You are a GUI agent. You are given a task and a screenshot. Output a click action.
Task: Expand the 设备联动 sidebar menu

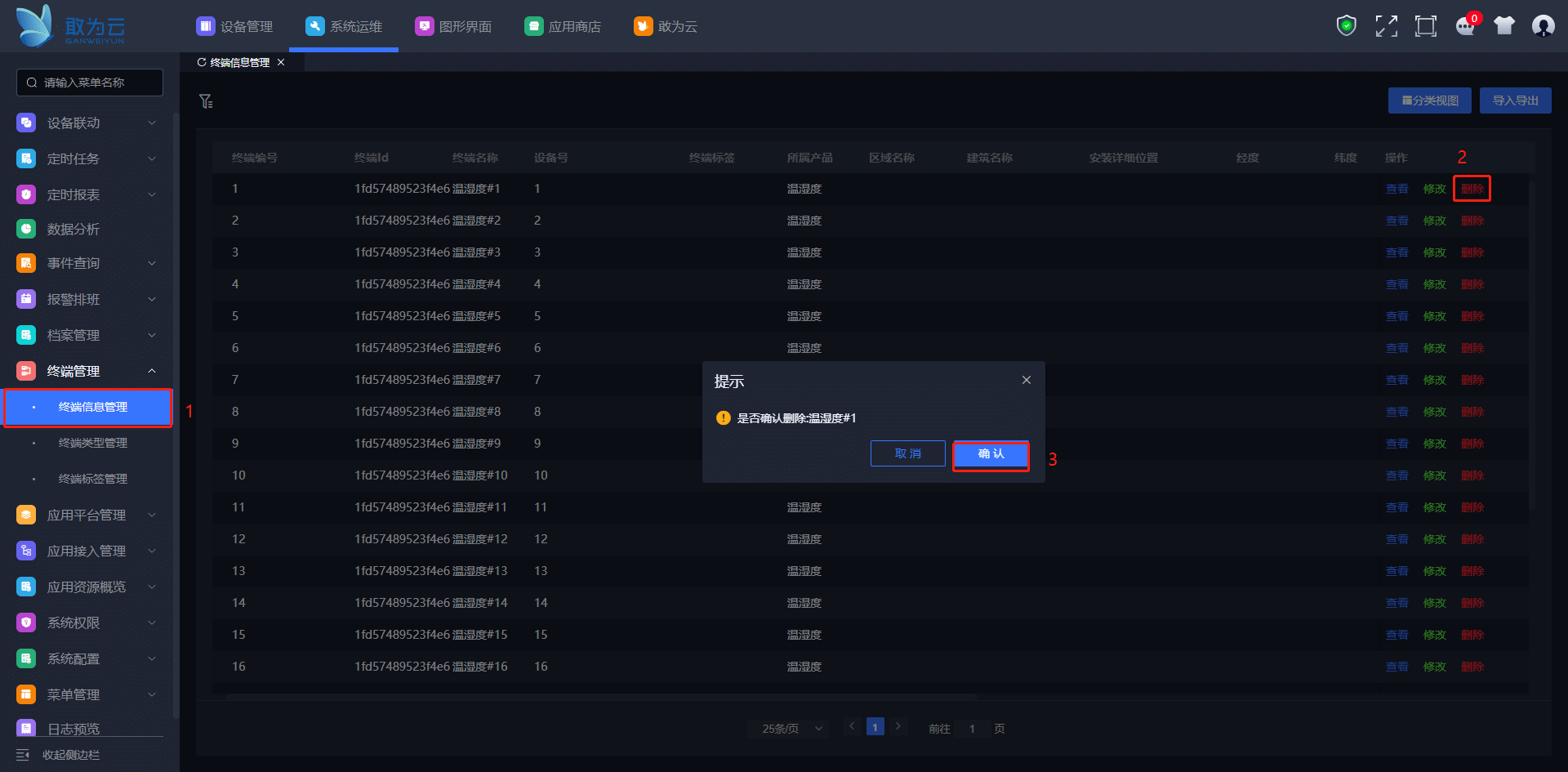click(152, 123)
